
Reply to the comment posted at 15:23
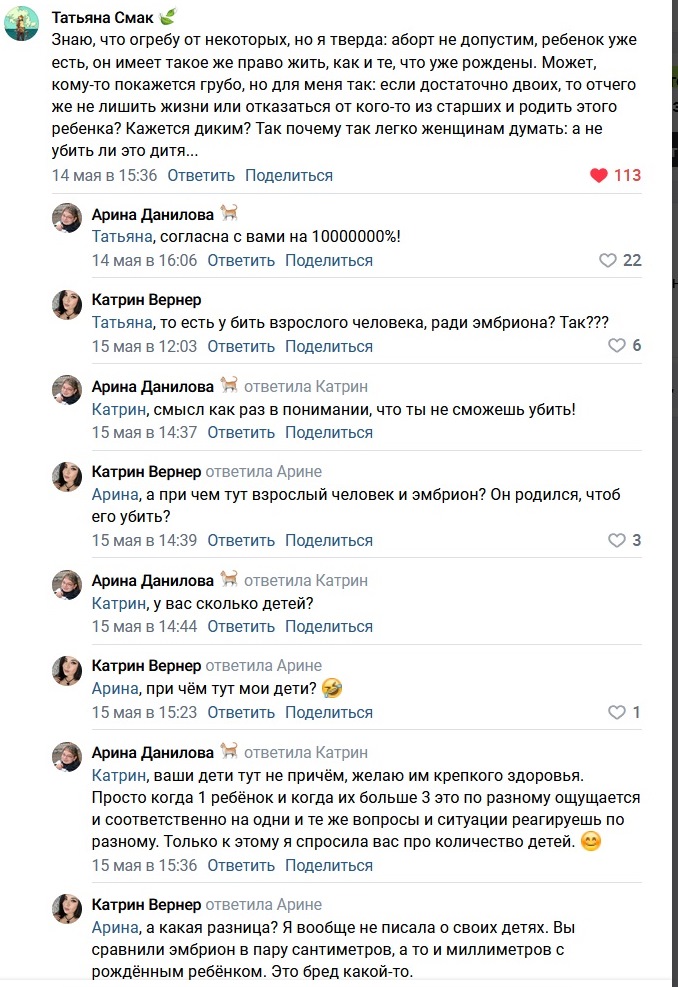pos(241,713)
